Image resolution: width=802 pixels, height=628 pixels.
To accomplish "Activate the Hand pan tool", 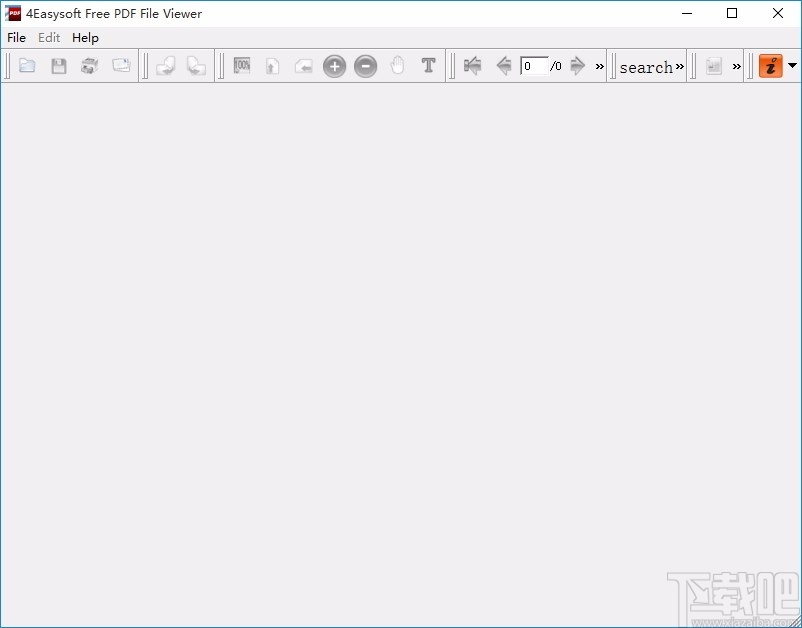I will (397, 66).
